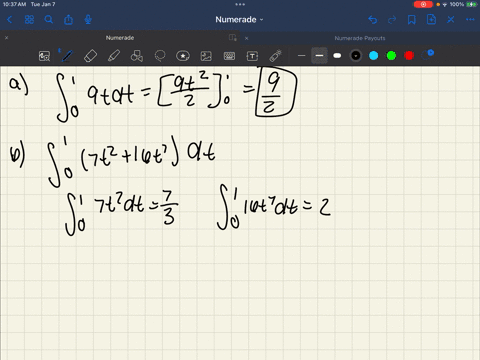
Task: Close the Numerade tab
Action: coord(6,38)
